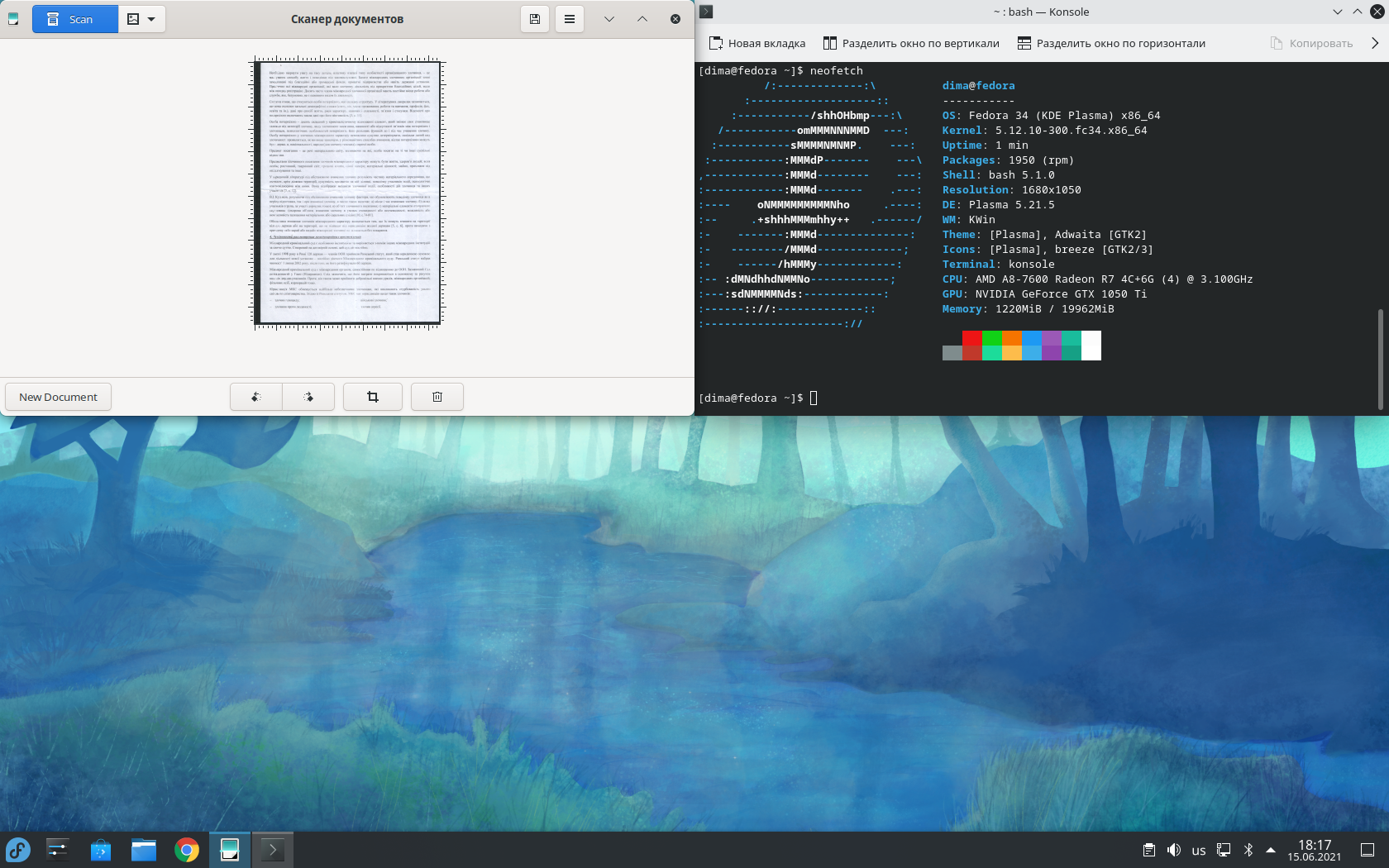Start a New Document
The image size is (1389, 868).
(59, 397)
